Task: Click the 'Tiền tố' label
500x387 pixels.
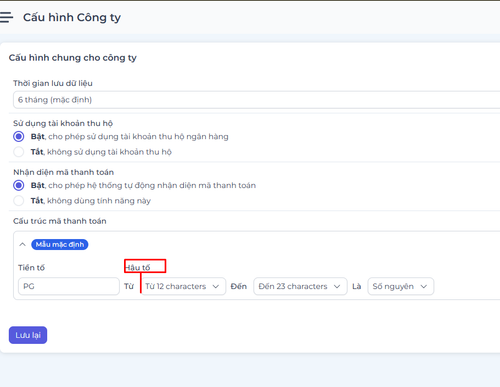Action: coord(31,267)
